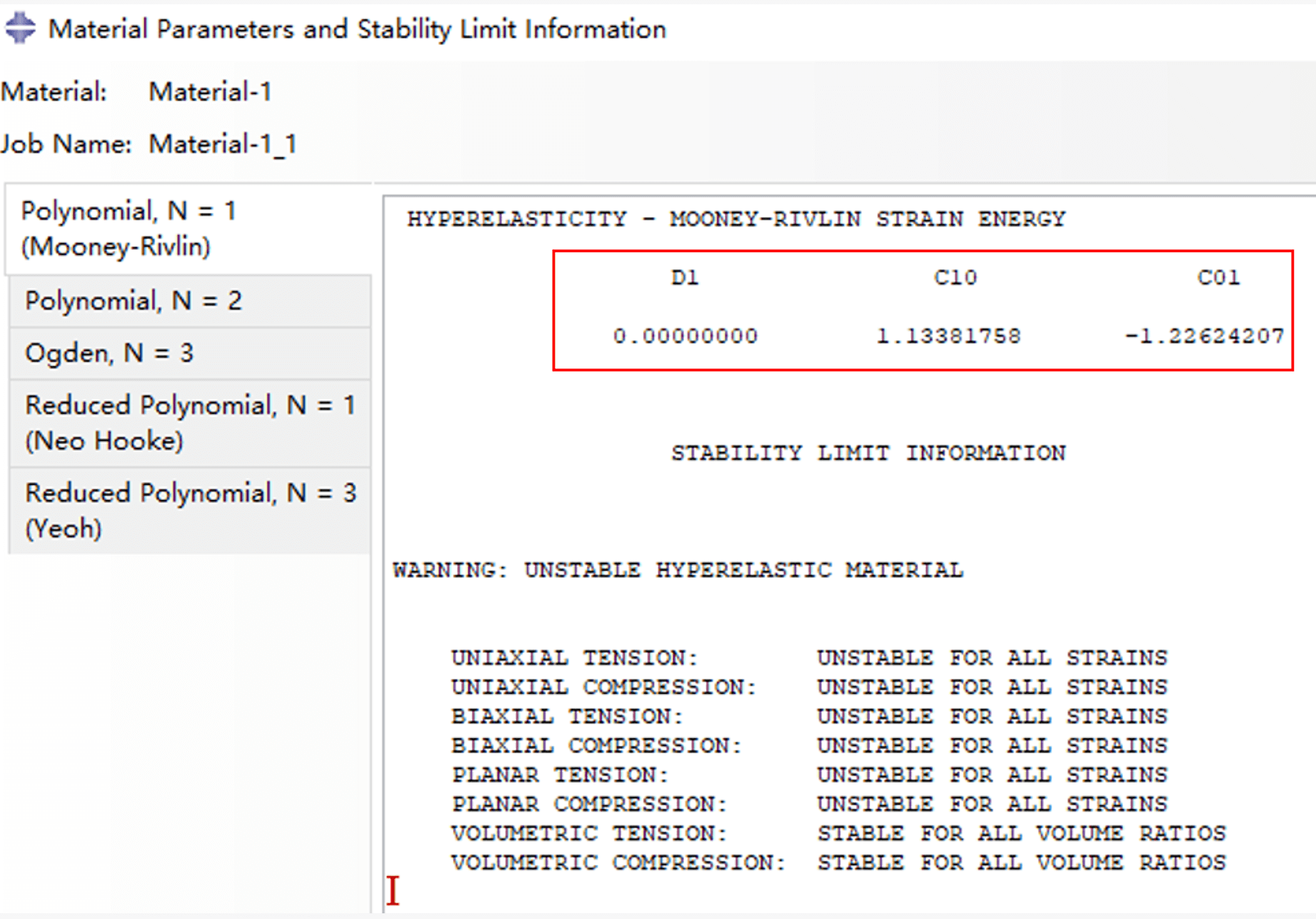The image size is (1316, 919).
Task: Click the dialog title text
Action: (357, 29)
